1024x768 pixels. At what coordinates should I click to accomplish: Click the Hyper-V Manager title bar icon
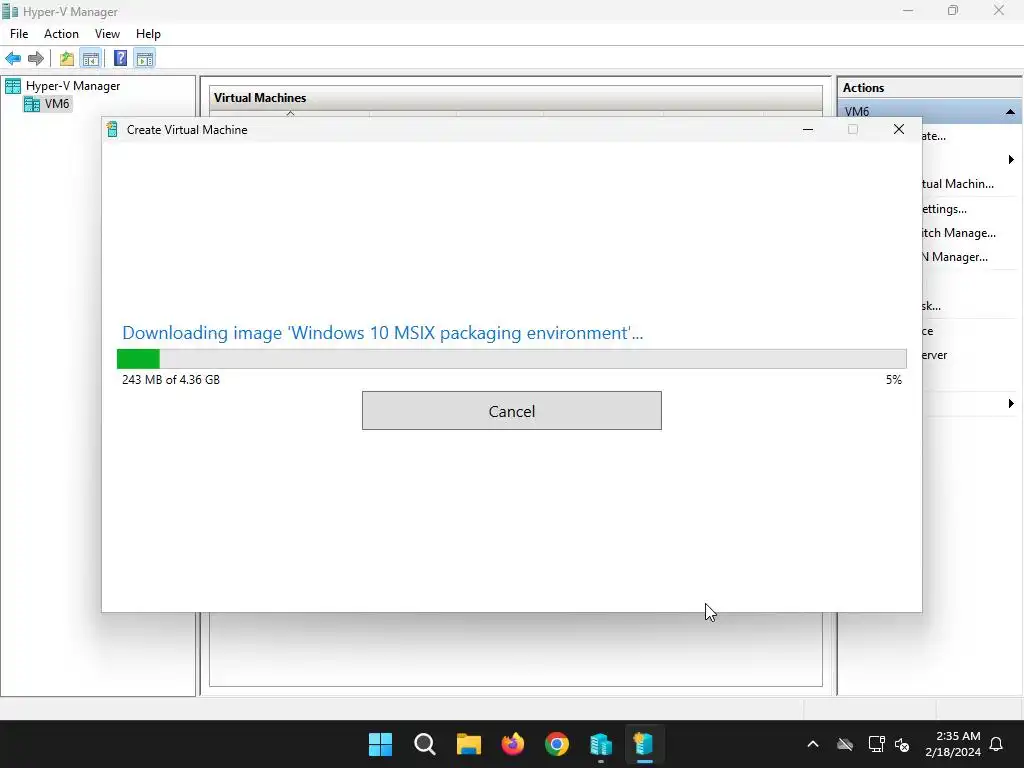[x=10, y=11]
